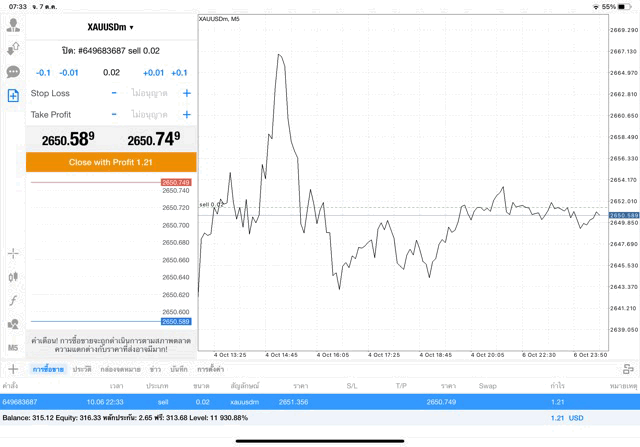Increase Stop Loss with plus button
Image resolution: width=640 pixels, height=447 pixels.
(186, 93)
